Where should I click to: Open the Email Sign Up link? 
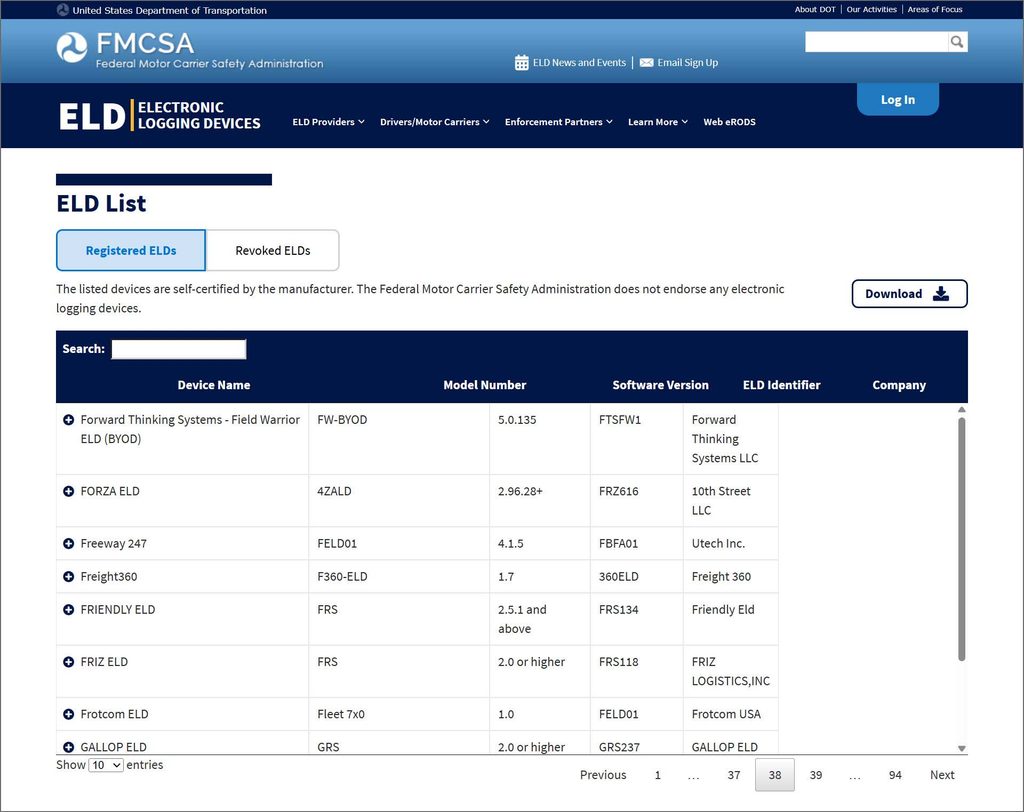pyautogui.click(x=688, y=63)
